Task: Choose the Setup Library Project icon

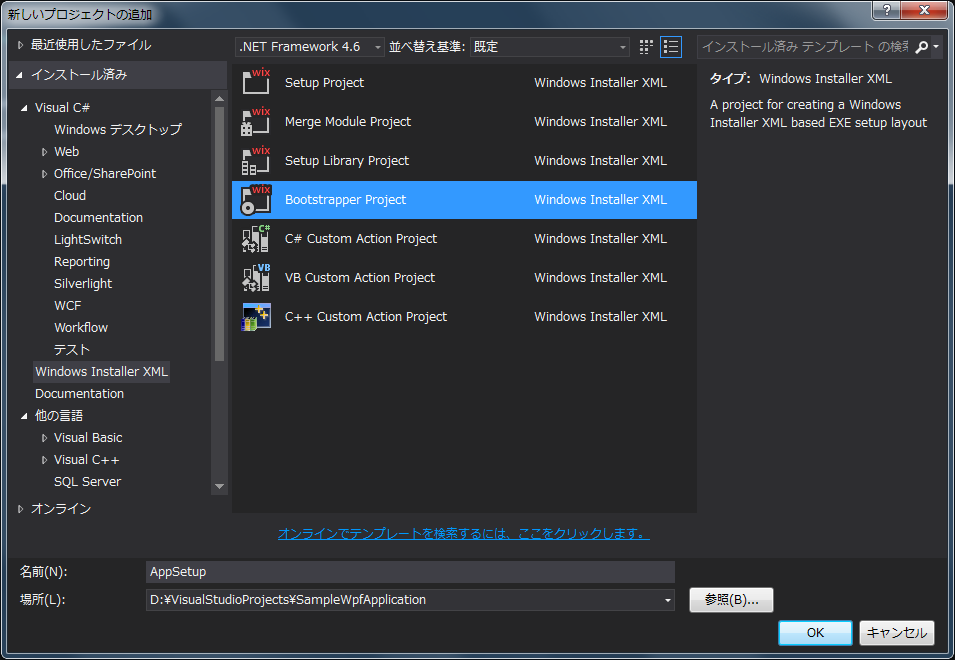Action: pos(256,161)
